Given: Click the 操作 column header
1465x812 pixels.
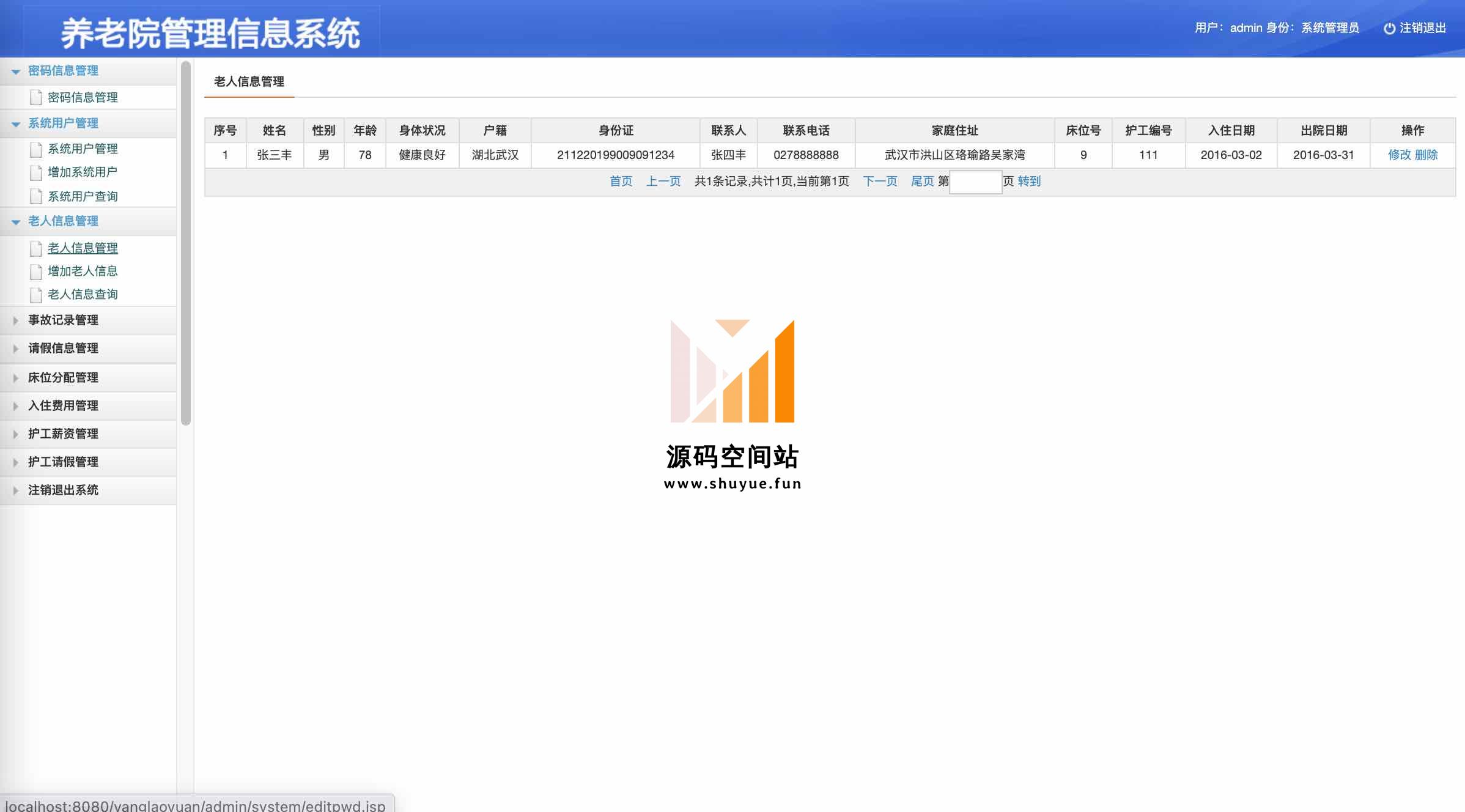Looking at the screenshot, I should coord(1412,130).
